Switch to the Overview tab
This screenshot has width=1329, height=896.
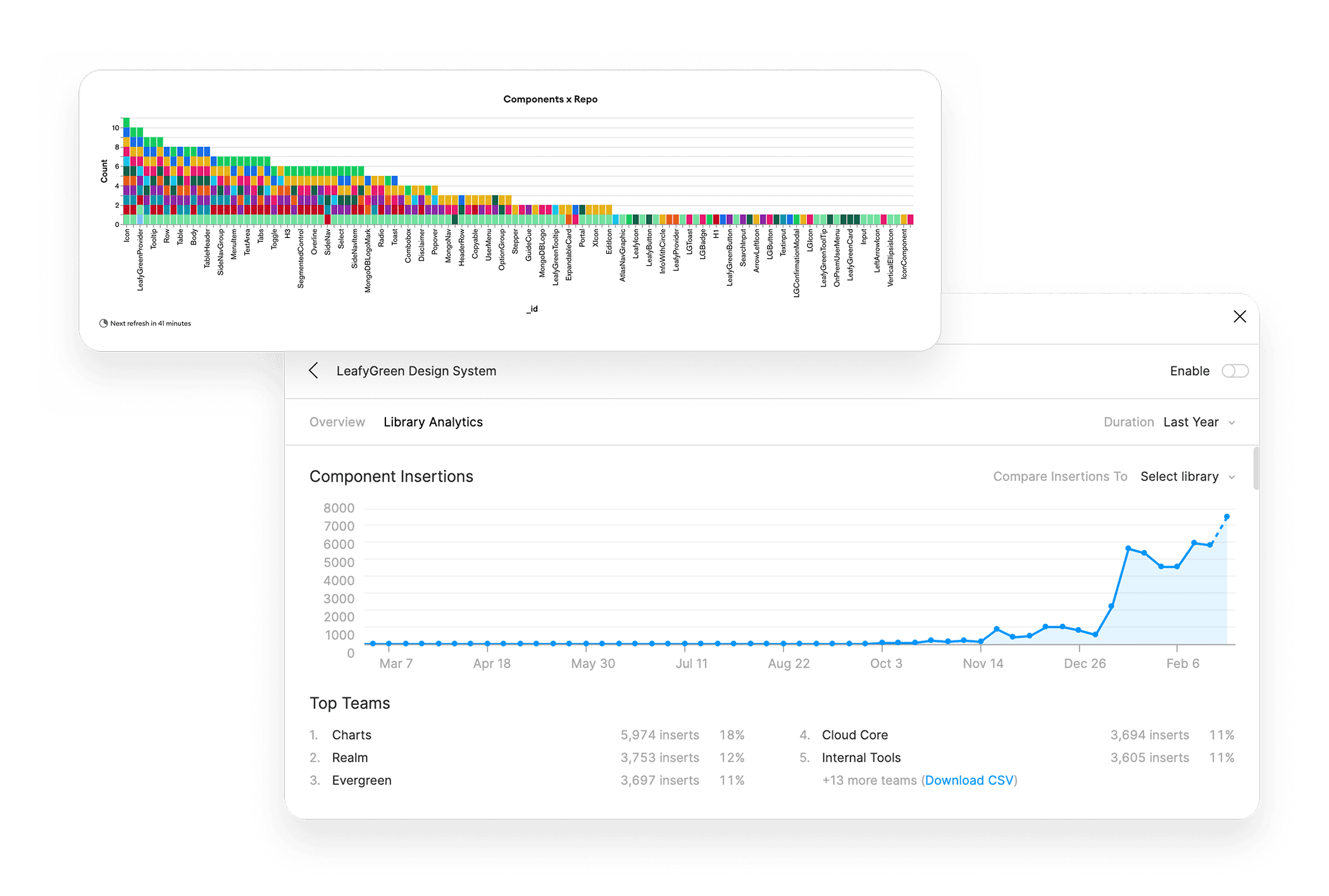click(337, 422)
